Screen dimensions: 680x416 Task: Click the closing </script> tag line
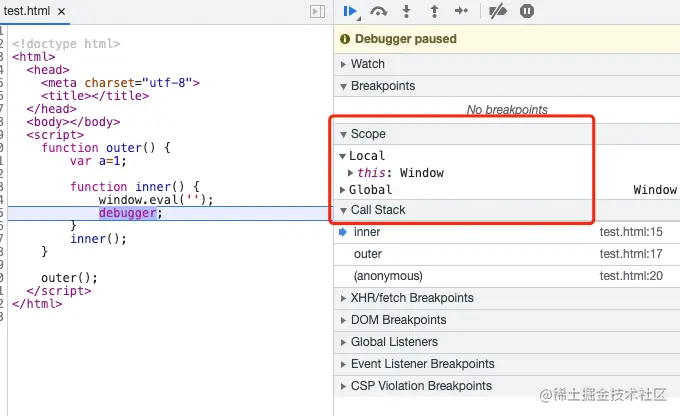coord(59,291)
